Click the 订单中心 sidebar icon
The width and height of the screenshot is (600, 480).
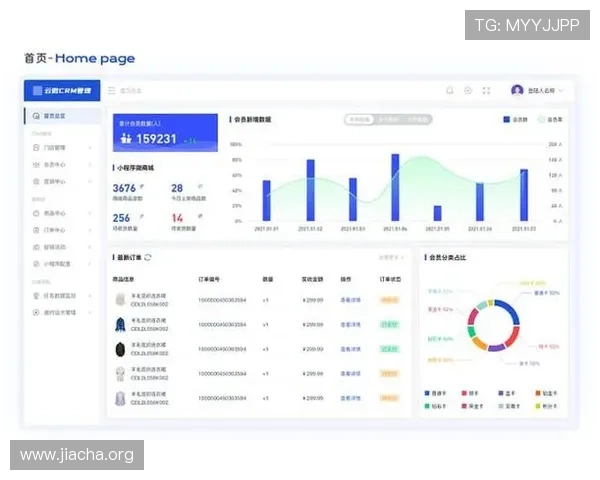pyautogui.click(x=36, y=230)
